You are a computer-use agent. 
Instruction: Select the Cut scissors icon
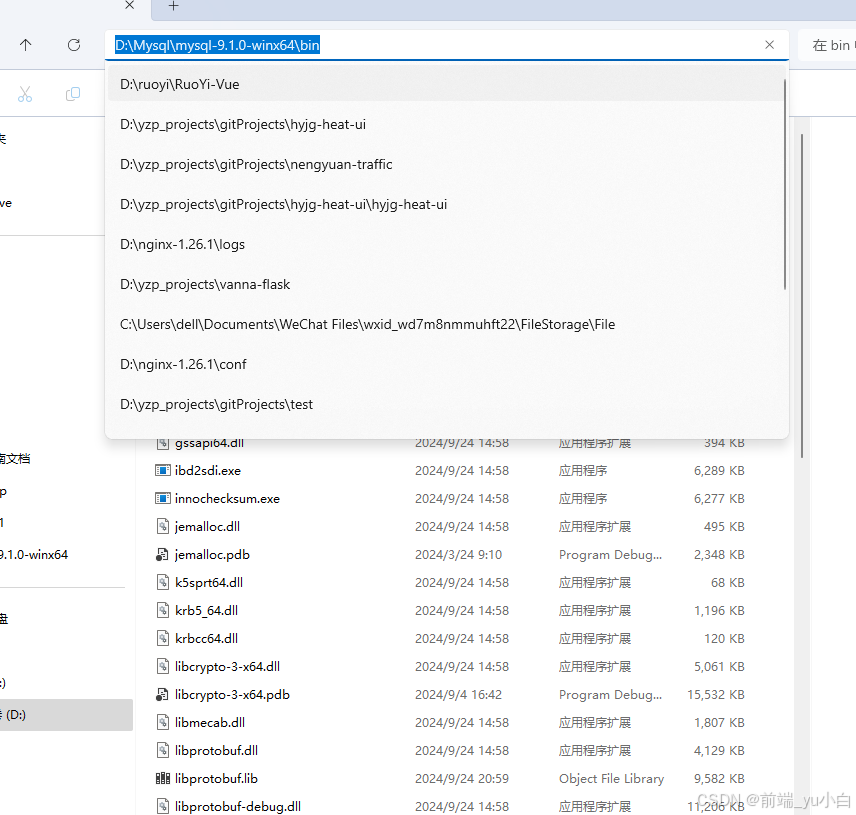[24, 93]
